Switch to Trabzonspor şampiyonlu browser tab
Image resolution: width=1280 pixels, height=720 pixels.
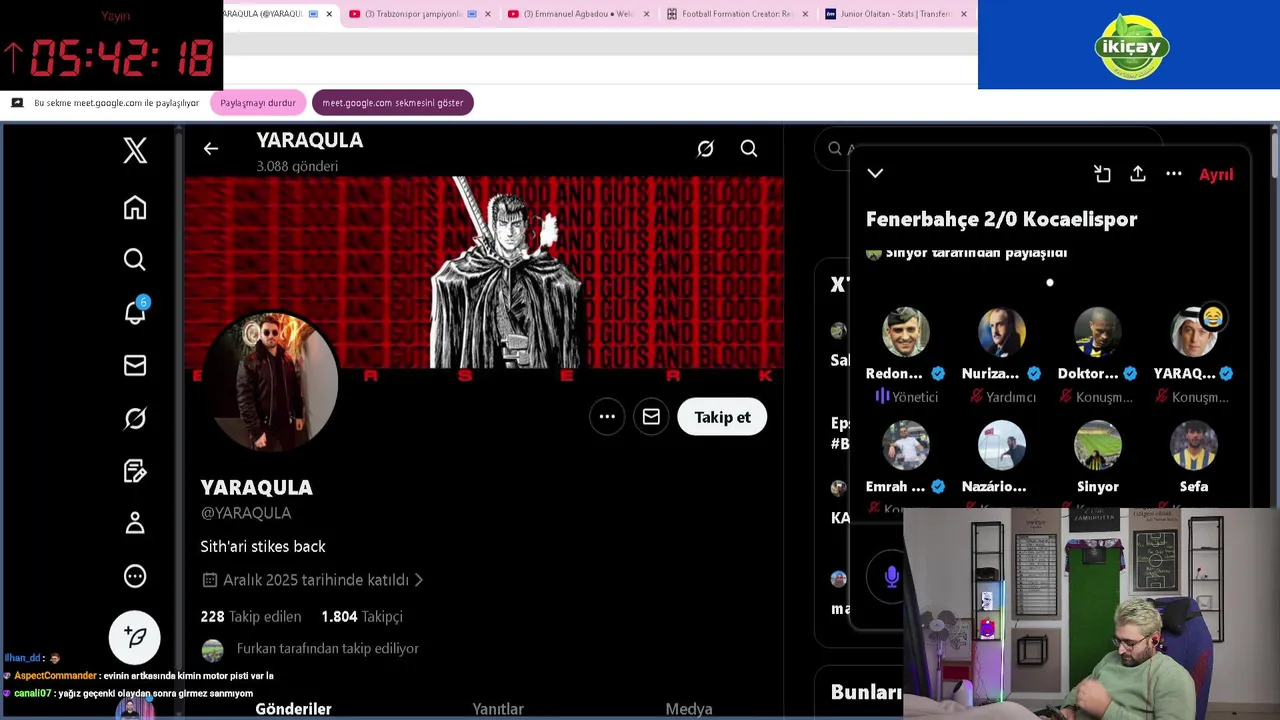419,14
